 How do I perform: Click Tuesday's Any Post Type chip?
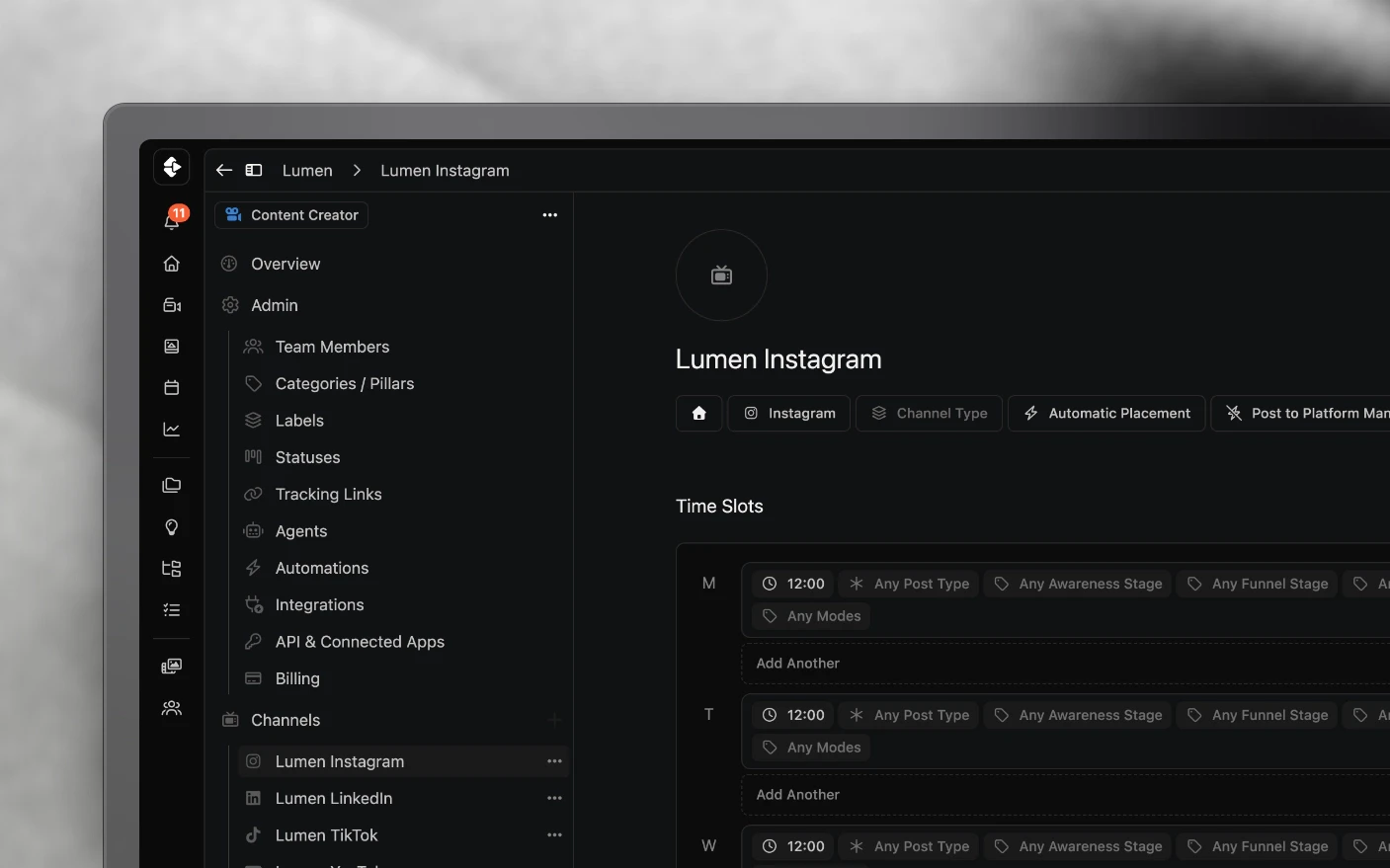(909, 715)
